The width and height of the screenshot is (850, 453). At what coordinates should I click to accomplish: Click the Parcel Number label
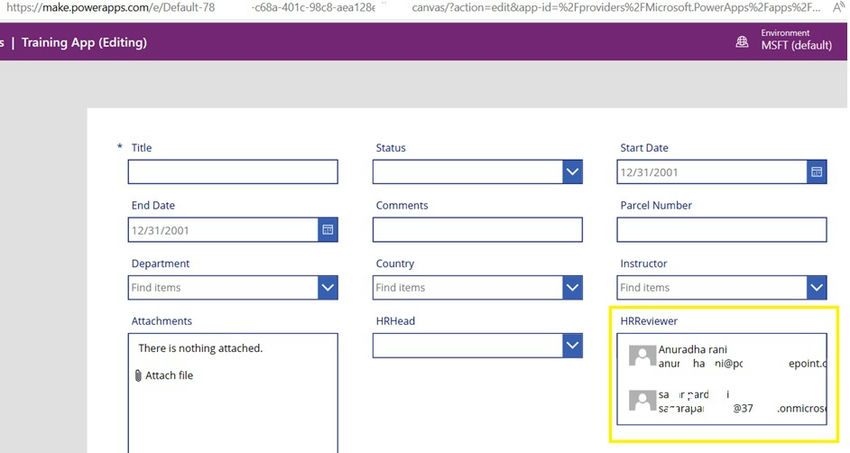[x=656, y=205]
